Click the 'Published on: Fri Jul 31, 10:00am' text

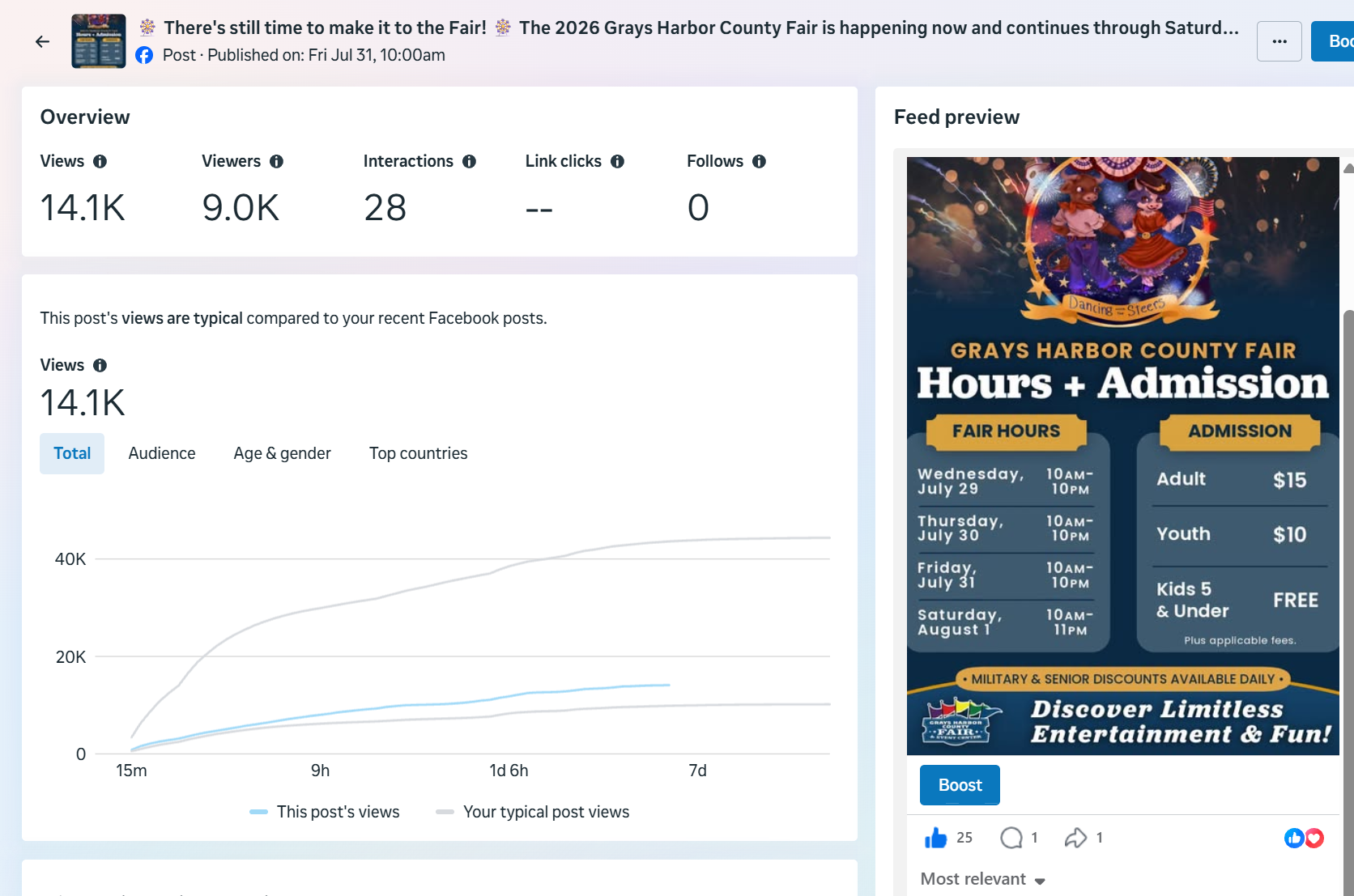326,55
